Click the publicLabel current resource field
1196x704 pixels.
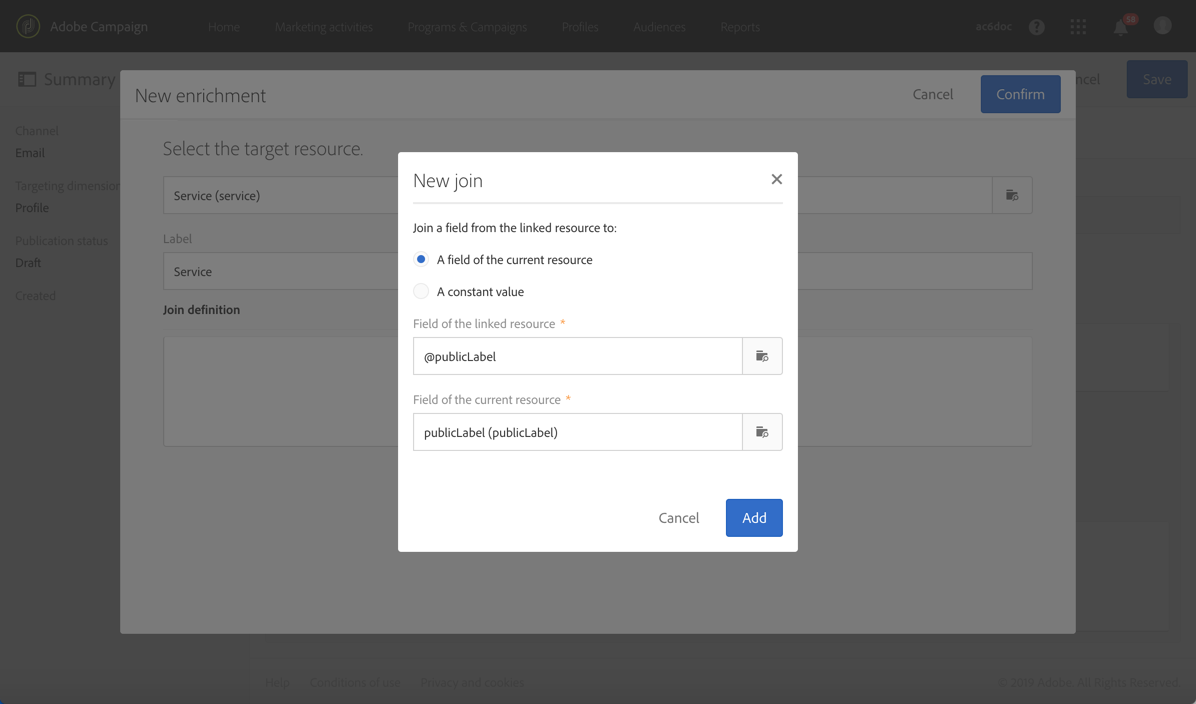tap(577, 432)
